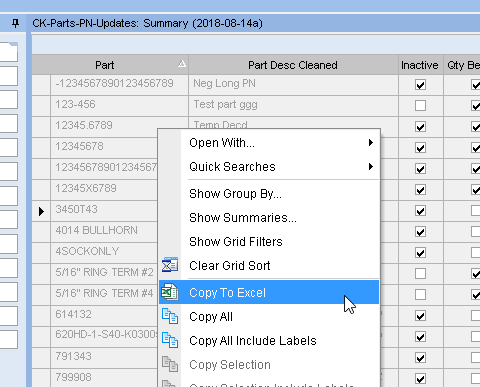Check Inactive for 5/16" RING TERM #4
This screenshot has height=387, width=480.
click(420, 295)
